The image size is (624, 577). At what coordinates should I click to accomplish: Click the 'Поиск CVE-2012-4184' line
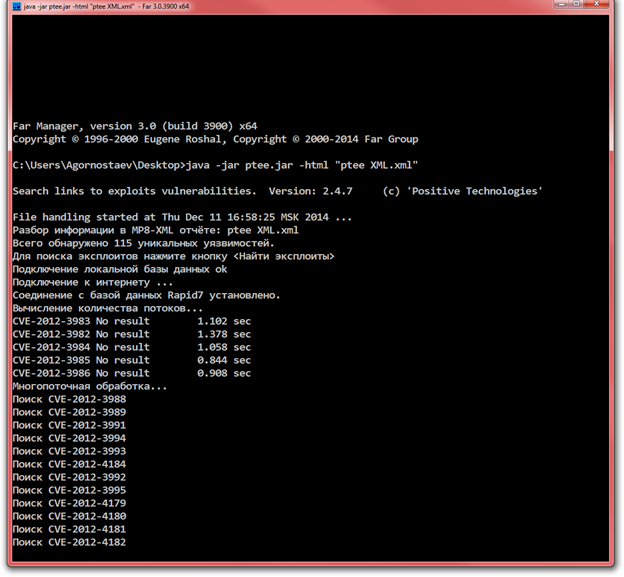(x=69, y=464)
